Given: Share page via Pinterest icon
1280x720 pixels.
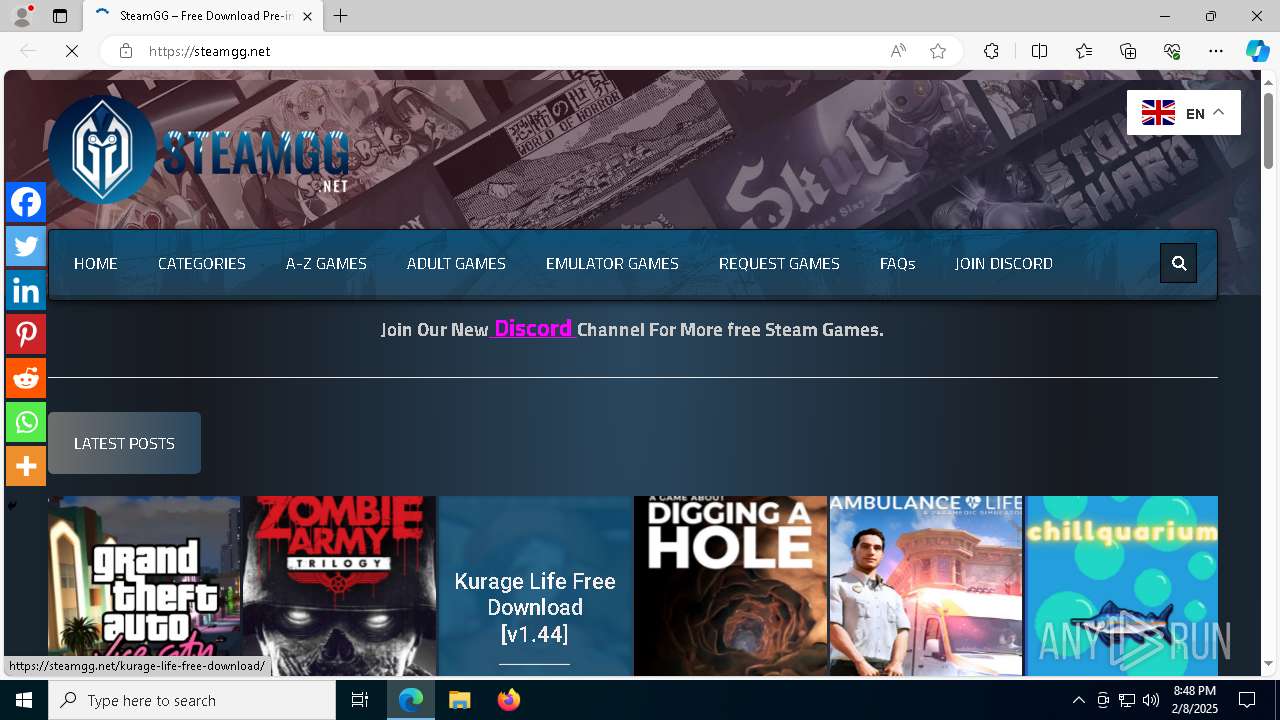Looking at the screenshot, I should pos(26,334).
